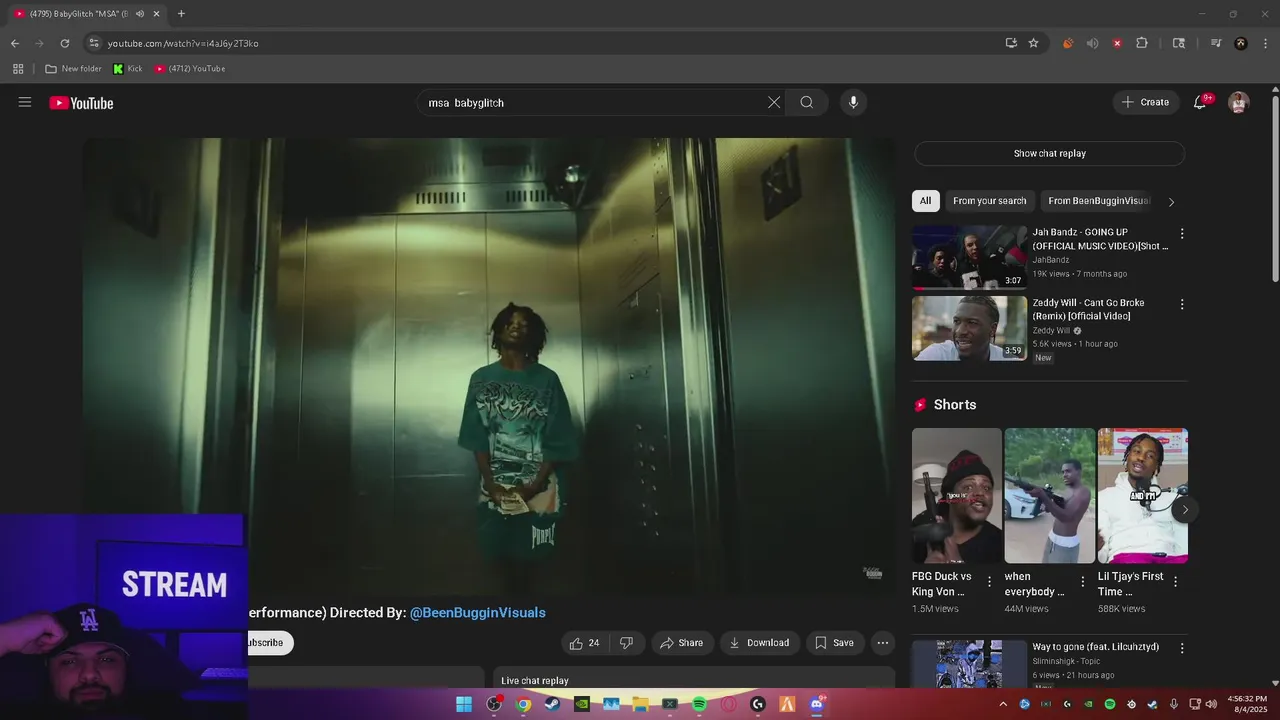1280x720 pixels.
Task: Show chat replay
Action: point(1049,153)
